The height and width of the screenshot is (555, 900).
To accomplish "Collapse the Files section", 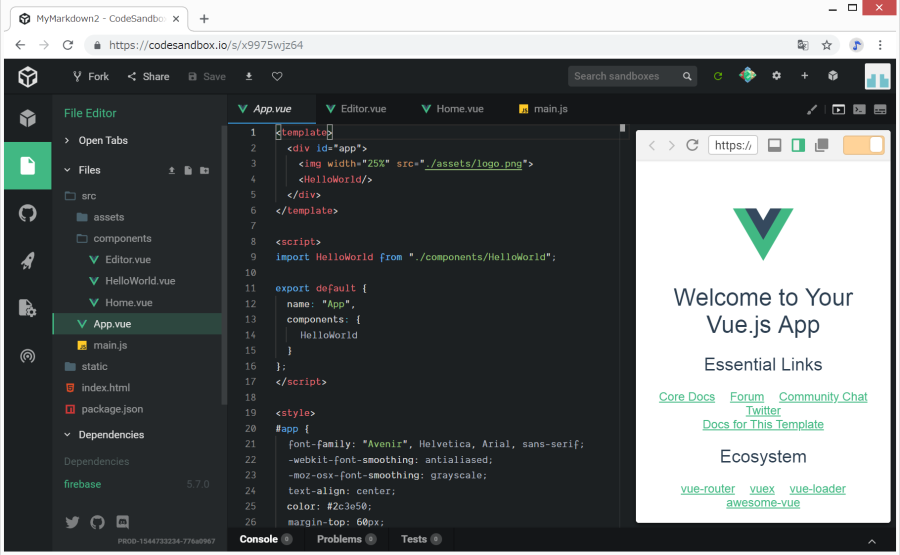I will coord(89,171).
